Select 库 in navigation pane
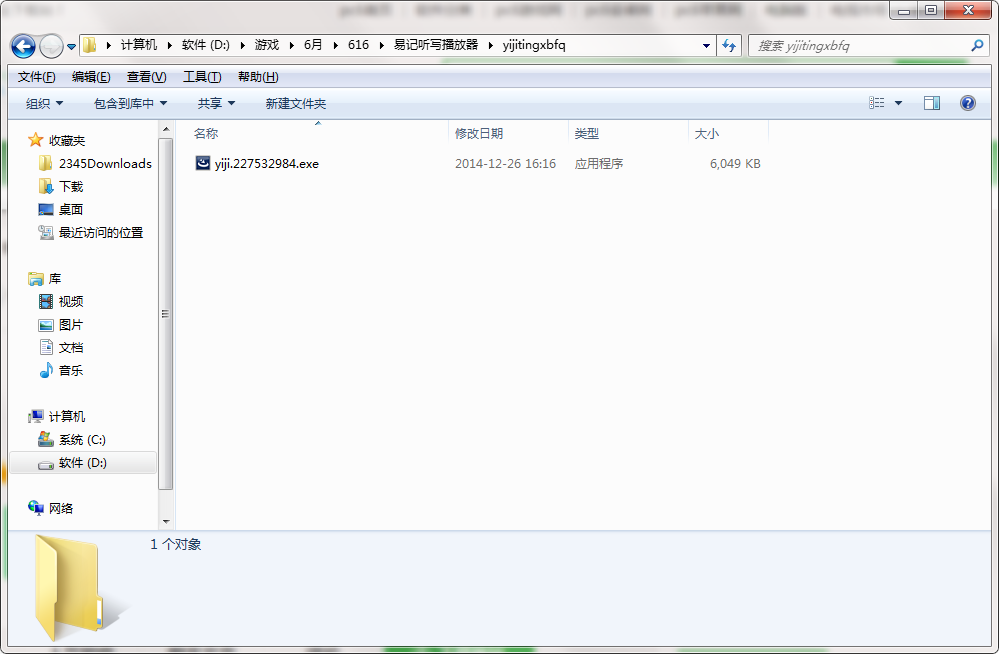 click(55, 279)
